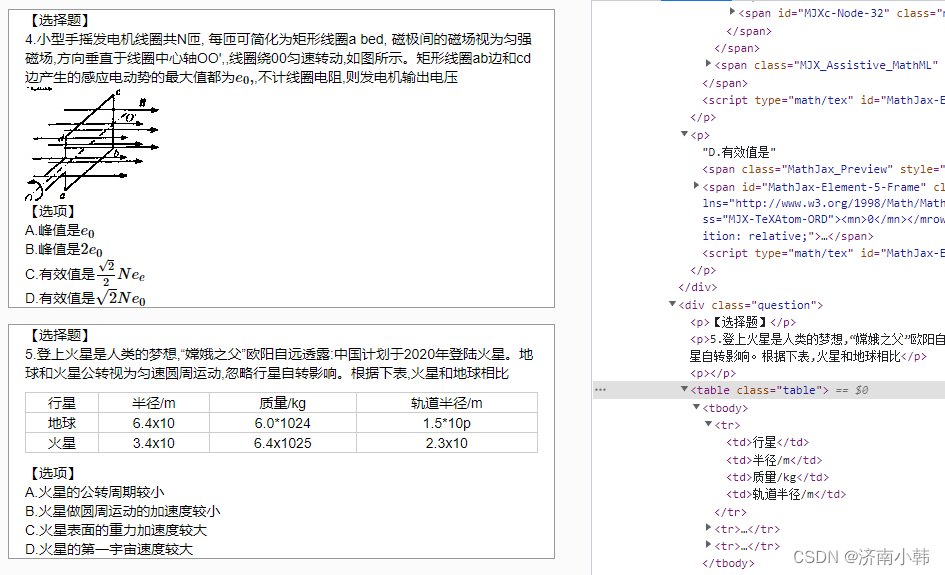Click the 质量/kg header cell in table

coord(283,403)
